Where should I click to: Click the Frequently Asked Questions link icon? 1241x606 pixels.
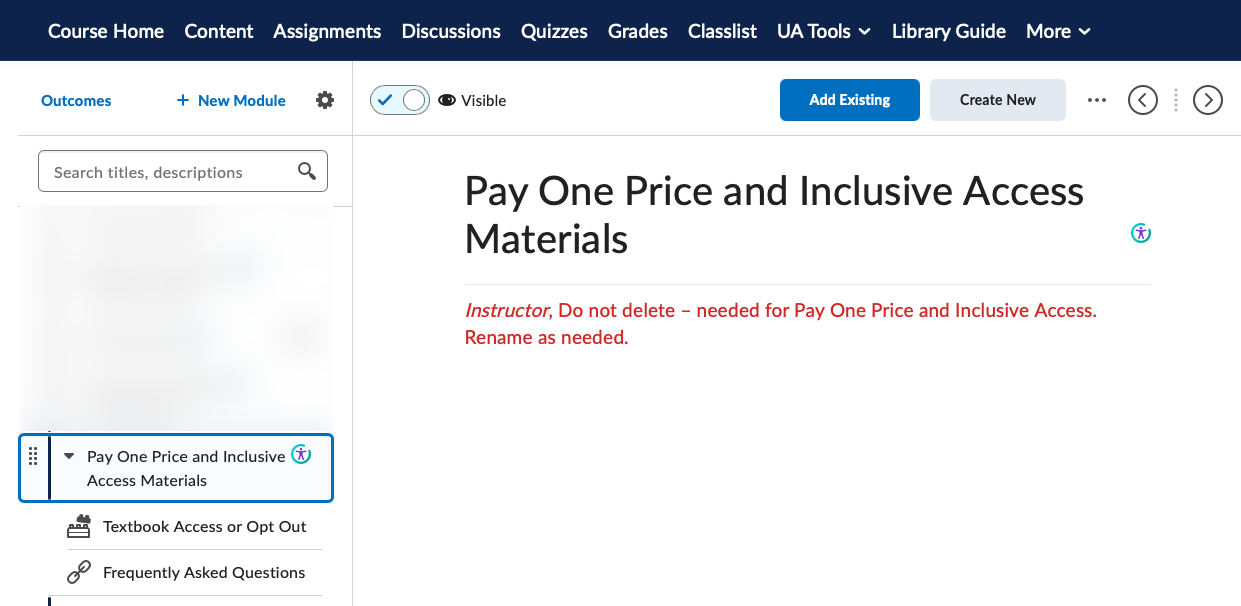(x=79, y=572)
